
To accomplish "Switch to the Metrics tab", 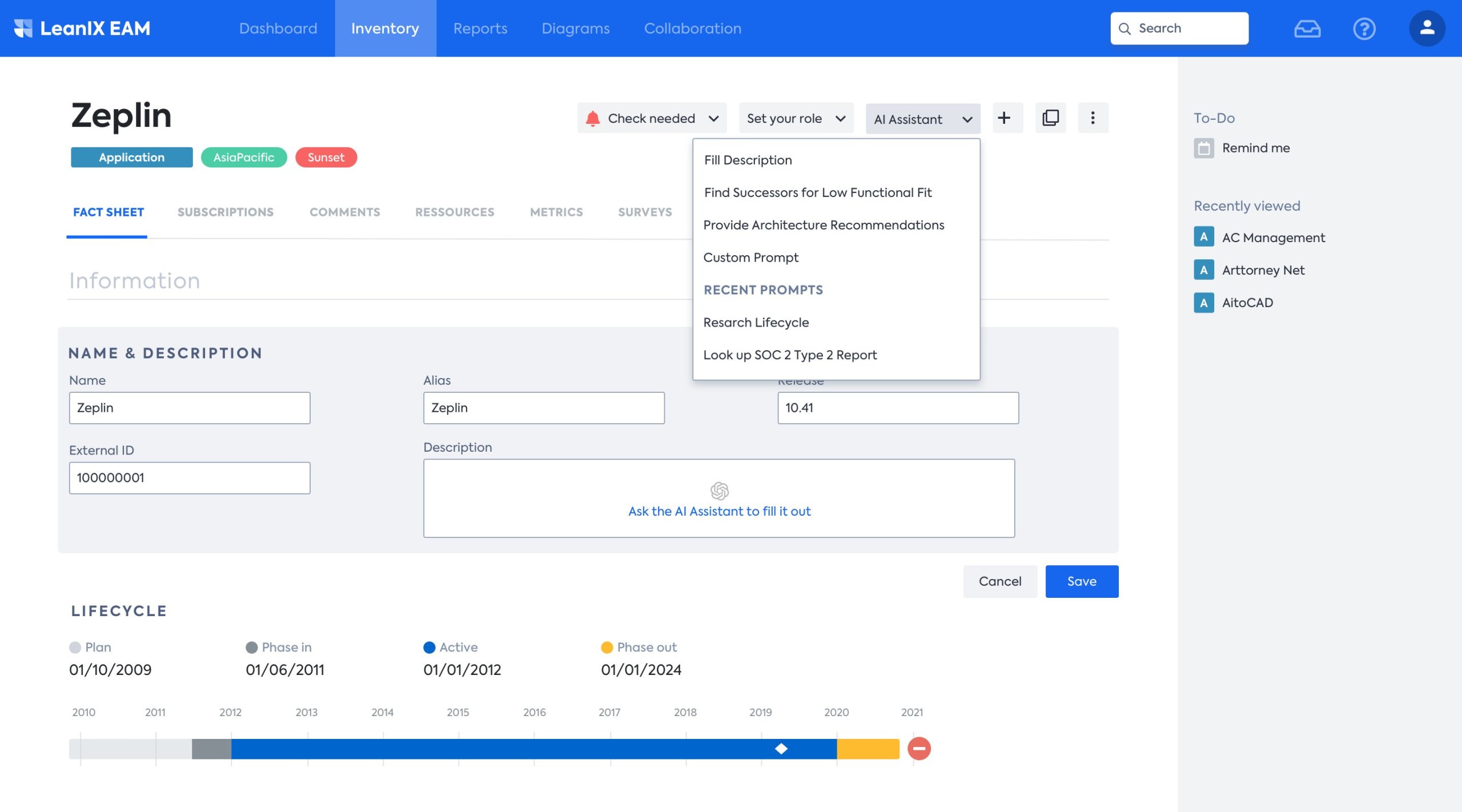I will (x=556, y=212).
